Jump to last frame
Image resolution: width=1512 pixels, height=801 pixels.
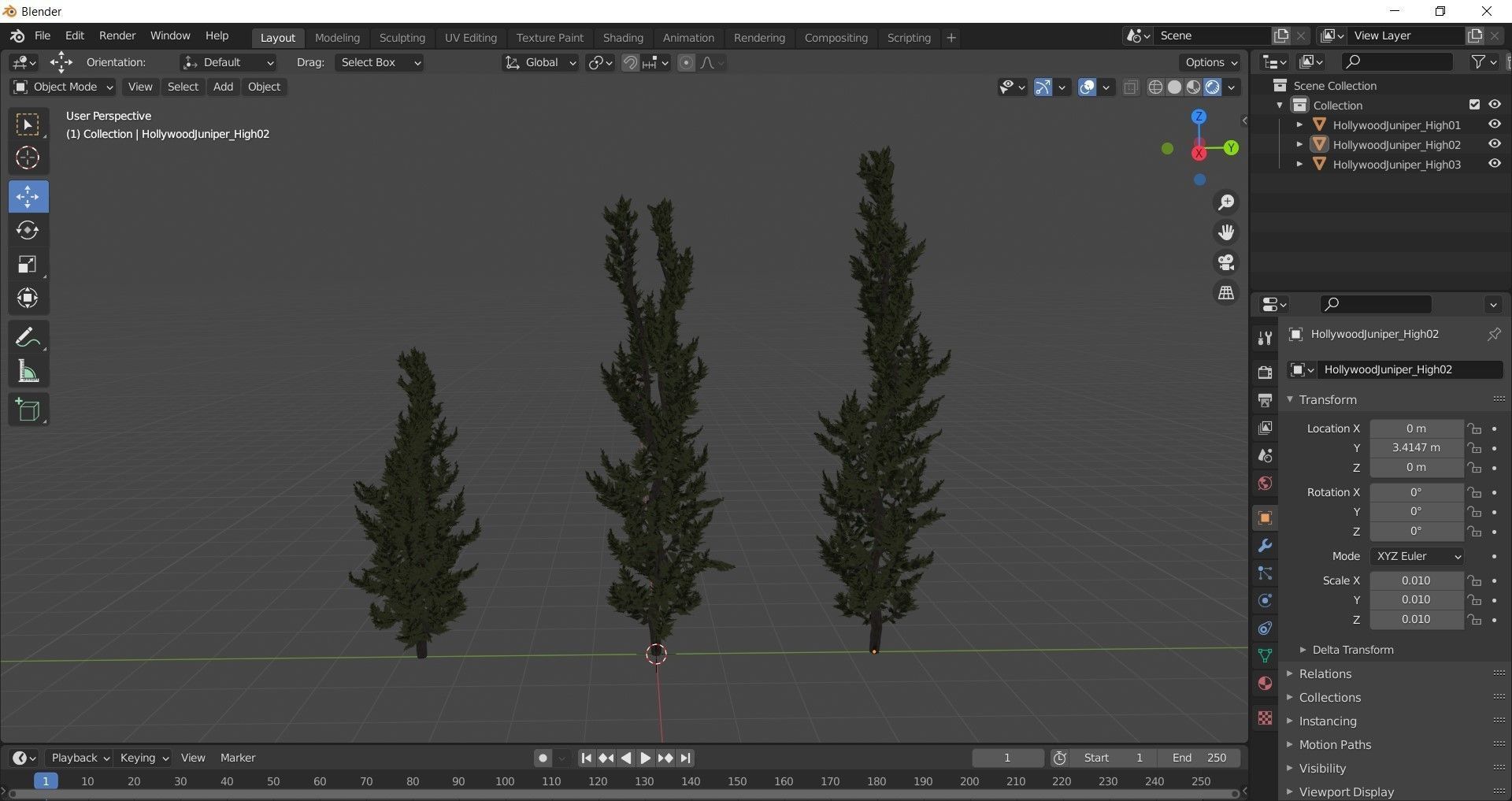coord(686,758)
